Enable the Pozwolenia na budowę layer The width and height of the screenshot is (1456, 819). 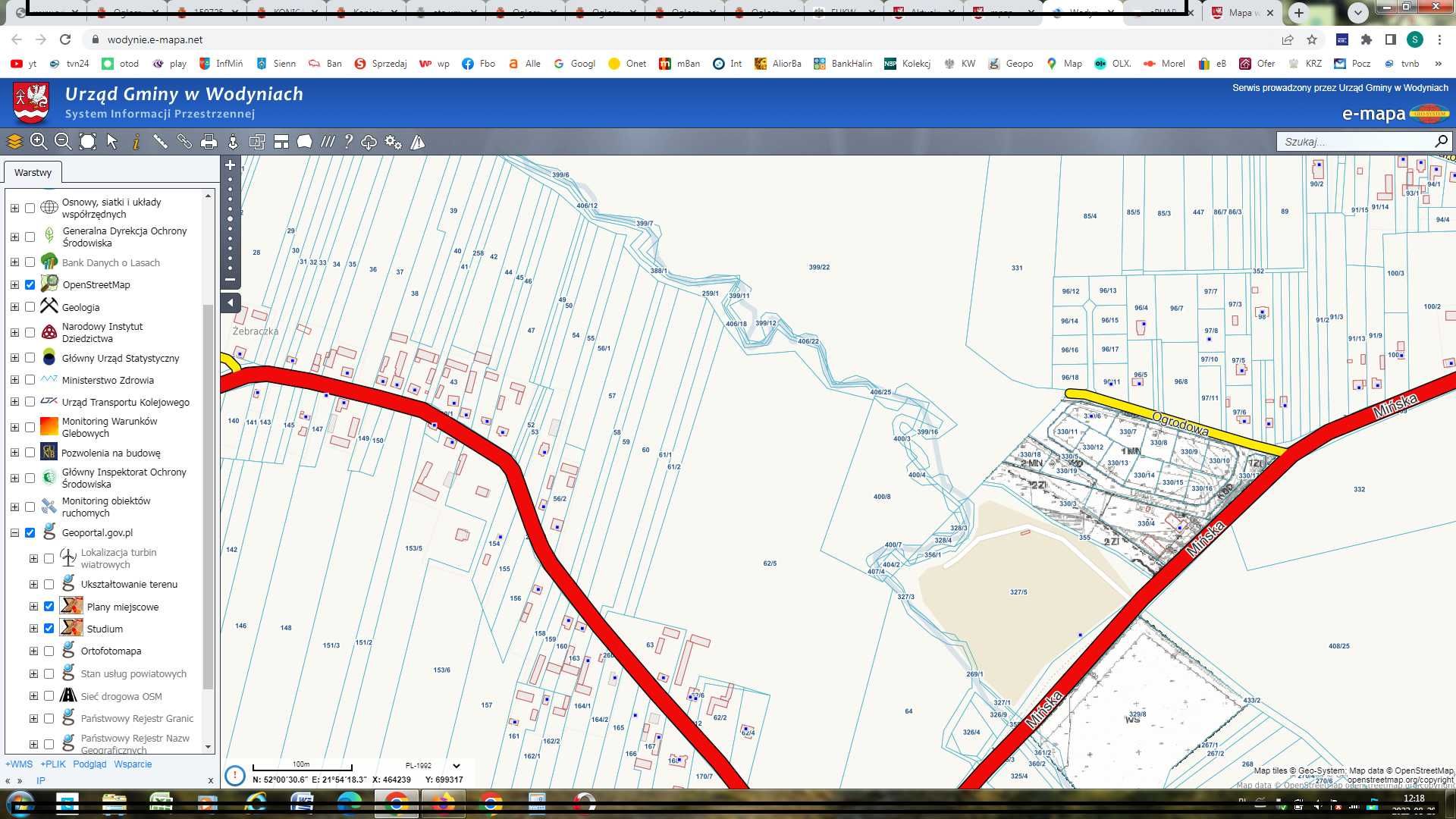[30, 453]
